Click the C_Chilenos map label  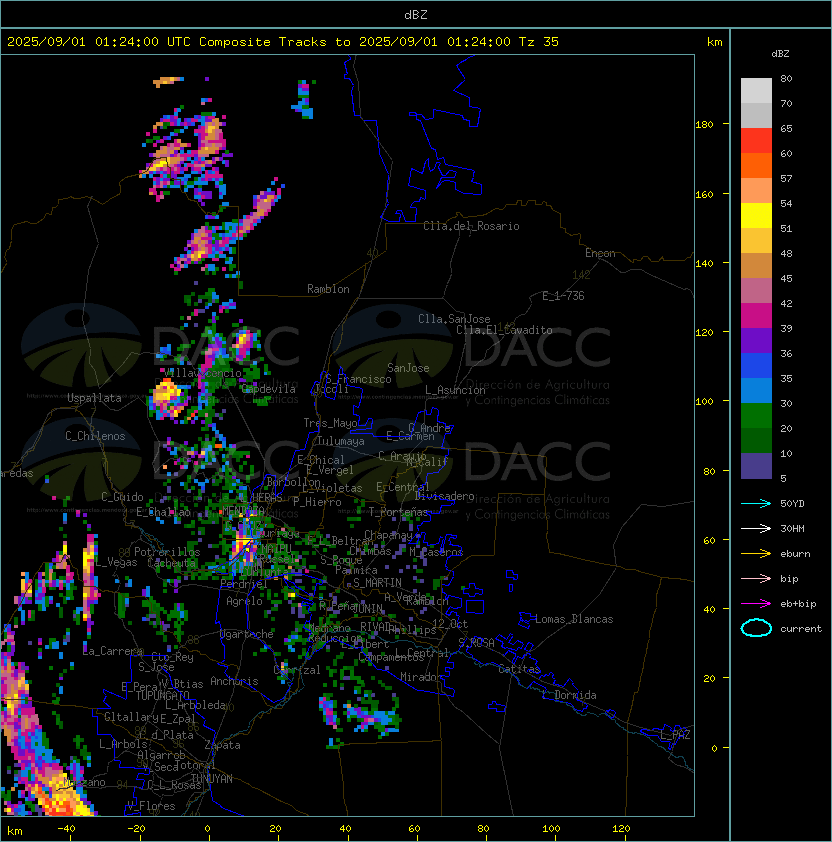pyautogui.click(x=95, y=436)
